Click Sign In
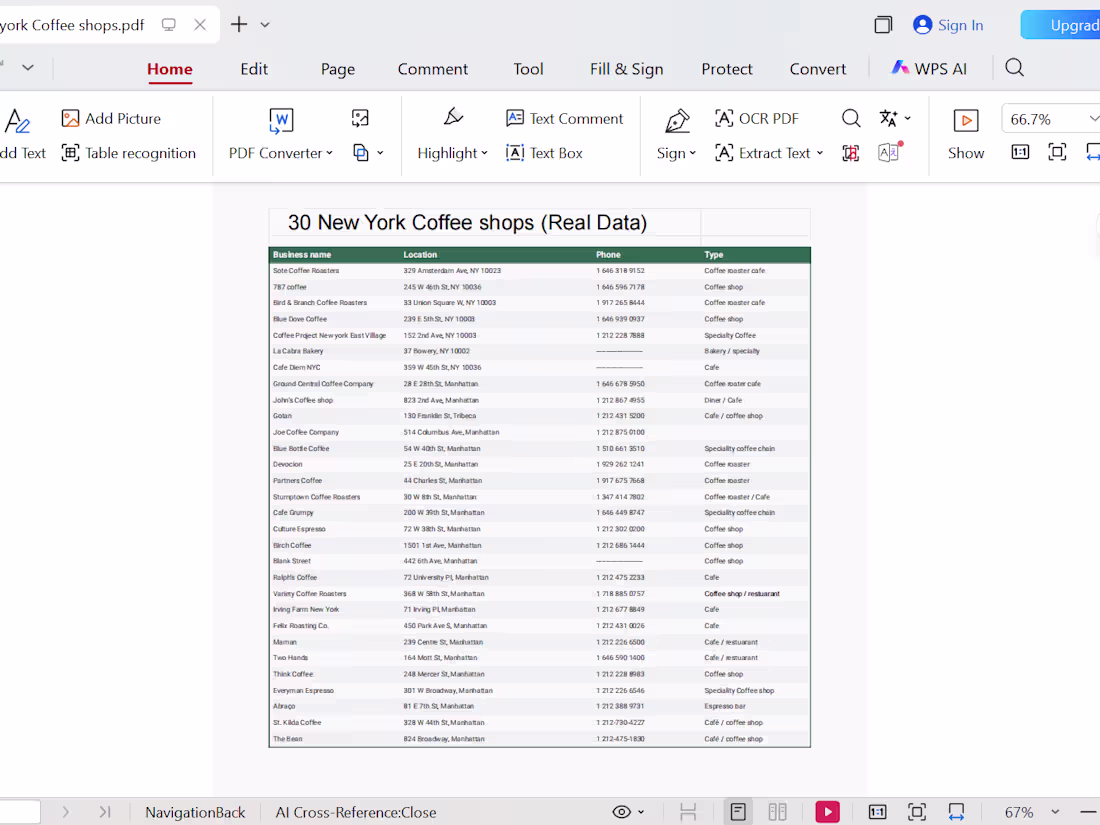1100x825 pixels. pos(948,25)
